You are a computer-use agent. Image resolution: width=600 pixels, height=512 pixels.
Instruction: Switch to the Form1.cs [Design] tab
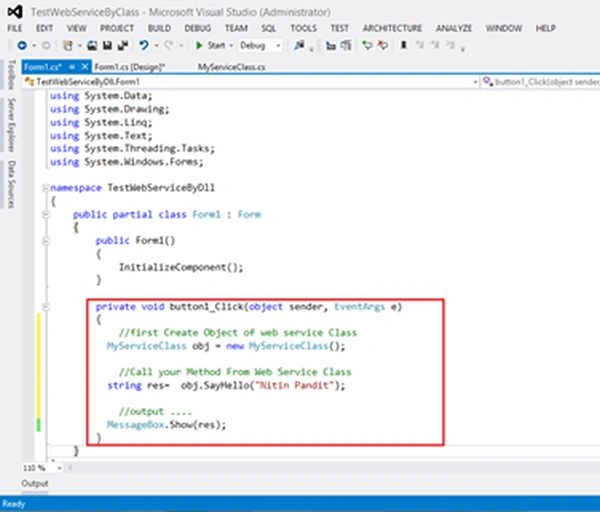(130, 67)
